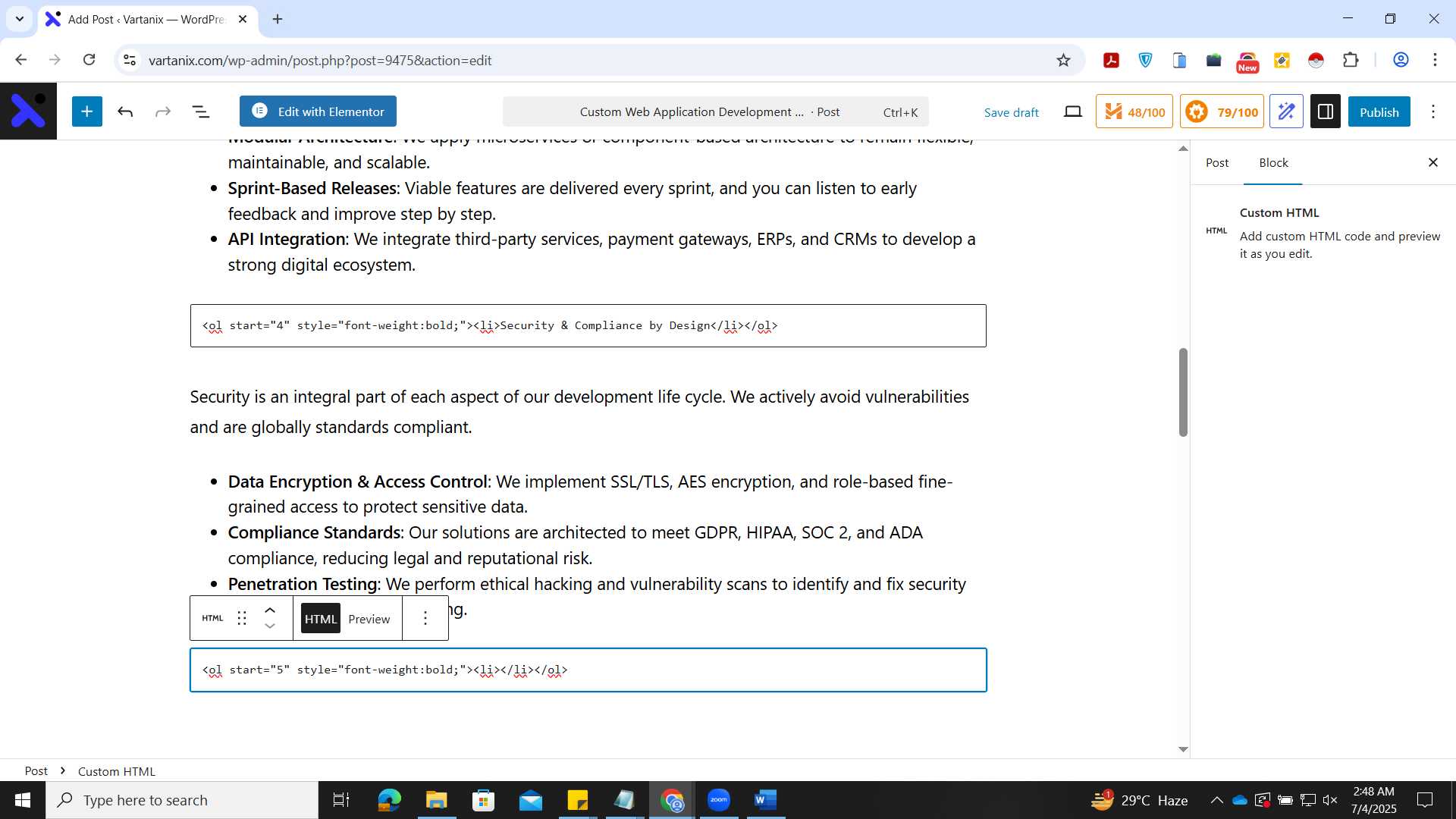1456x819 pixels.
Task: Open the 79/100 score panel
Action: (x=1222, y=111)
